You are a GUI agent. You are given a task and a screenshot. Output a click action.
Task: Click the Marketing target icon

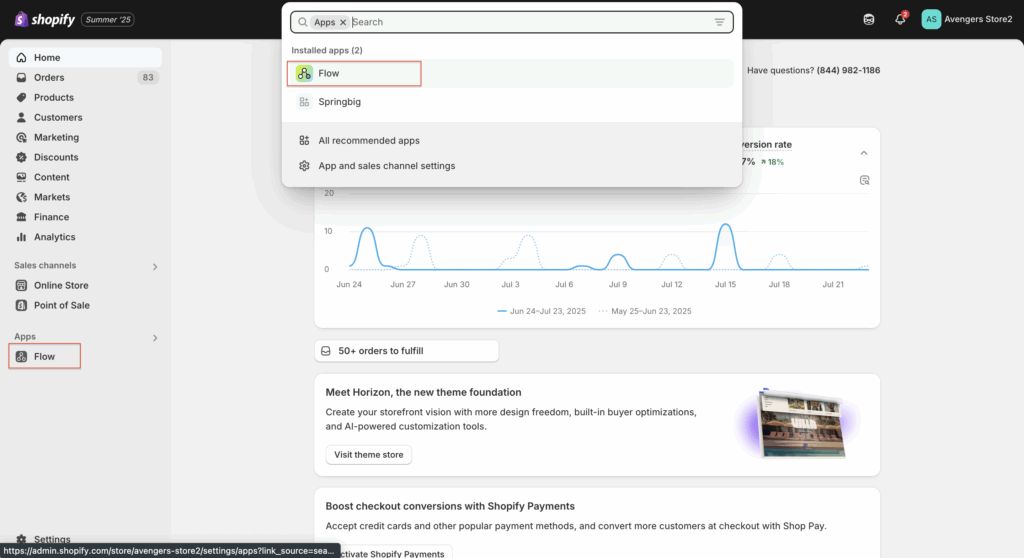pyautogui.click(x=22, y=137)
